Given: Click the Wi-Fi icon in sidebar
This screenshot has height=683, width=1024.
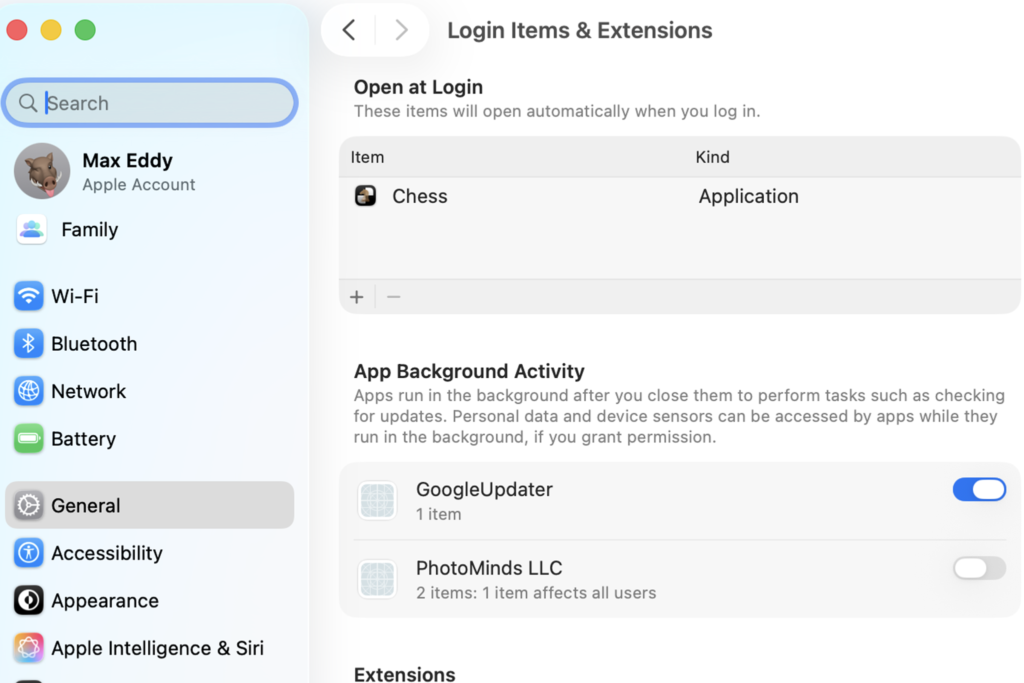Looking at the screenshot, I should click(x=29, y=296).
